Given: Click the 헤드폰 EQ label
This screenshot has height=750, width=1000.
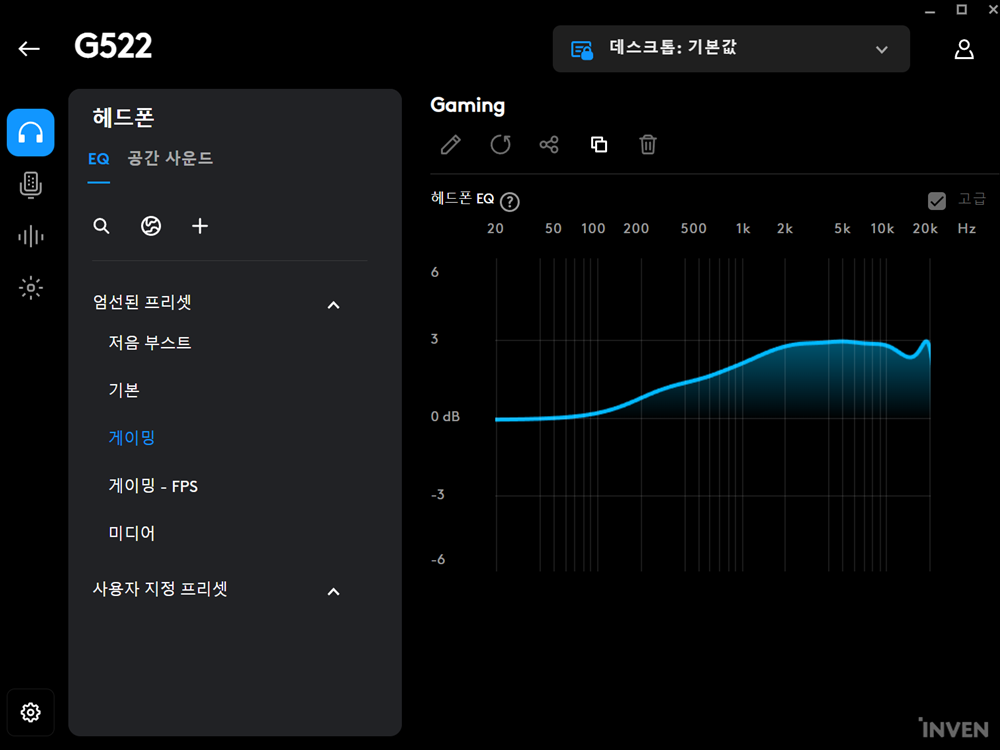Looking at the screenshot, I should click(x=462, y=198).
